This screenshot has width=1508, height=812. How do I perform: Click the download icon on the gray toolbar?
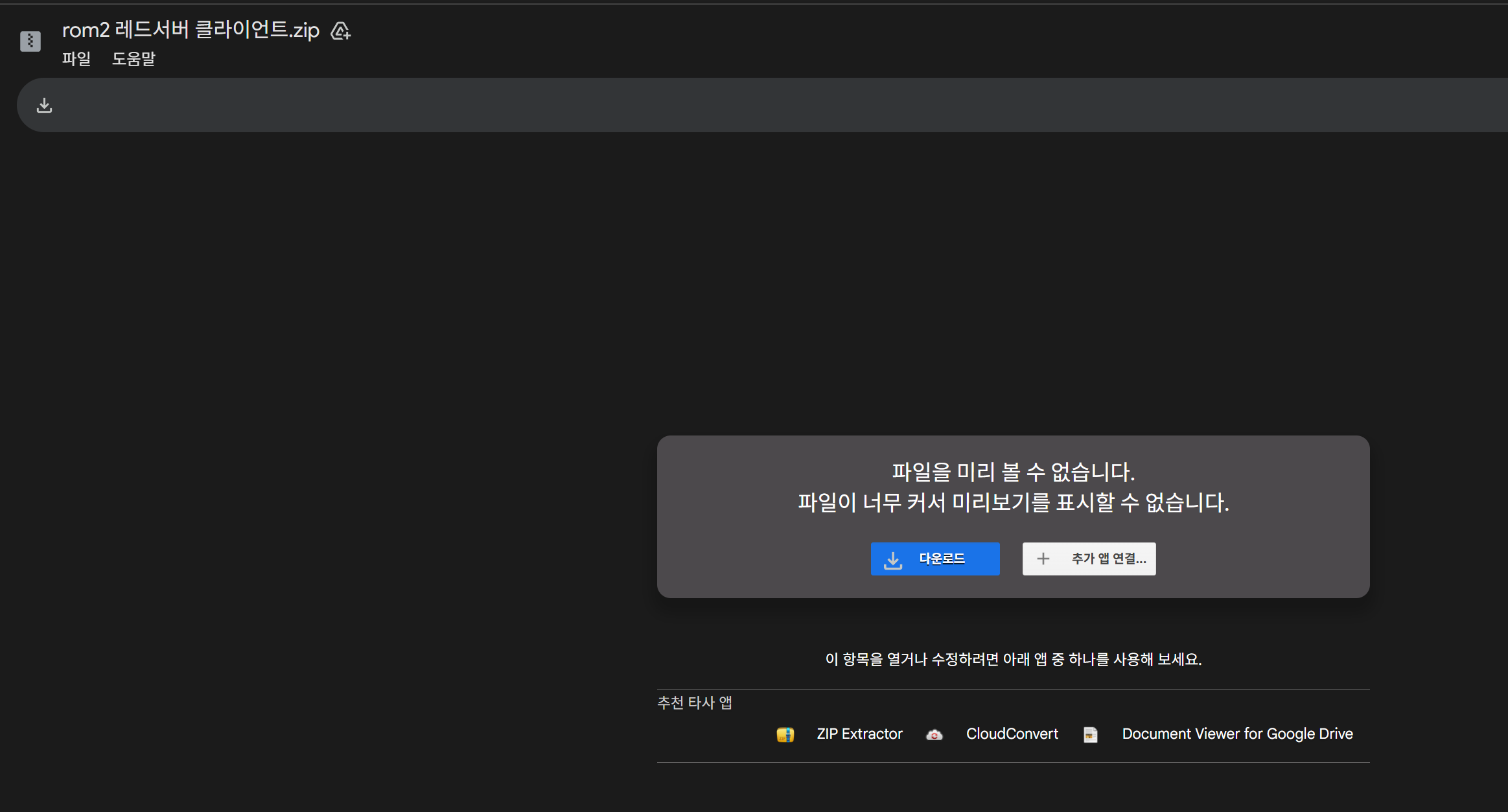pos(44,104)
